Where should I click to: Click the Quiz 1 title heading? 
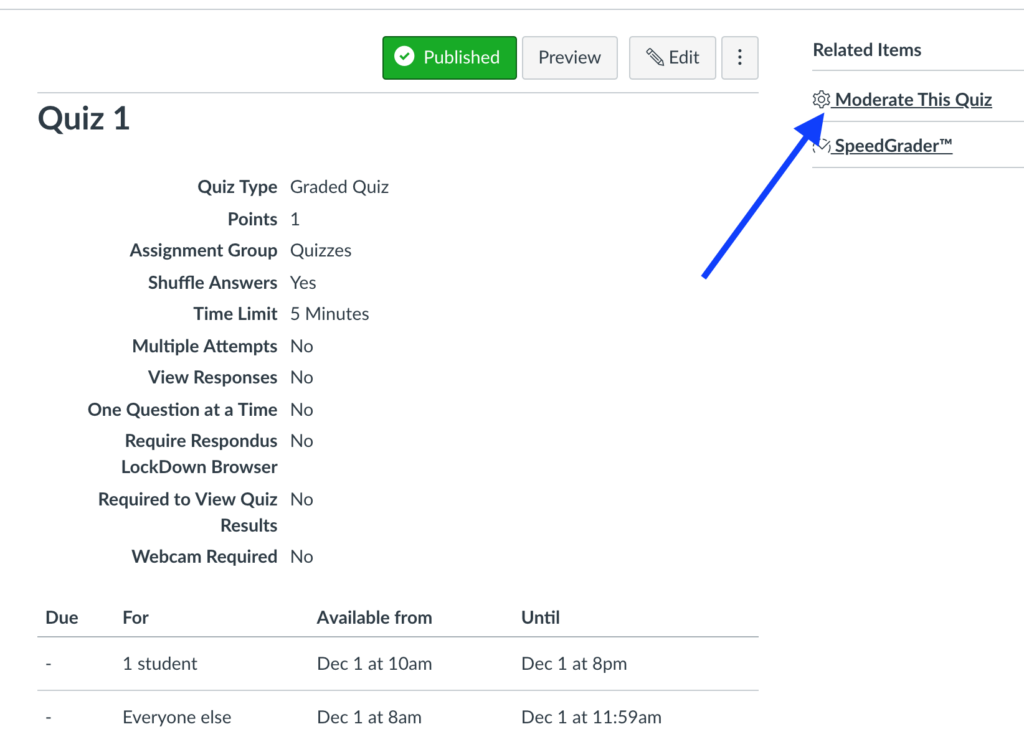[x=84, y=119]
